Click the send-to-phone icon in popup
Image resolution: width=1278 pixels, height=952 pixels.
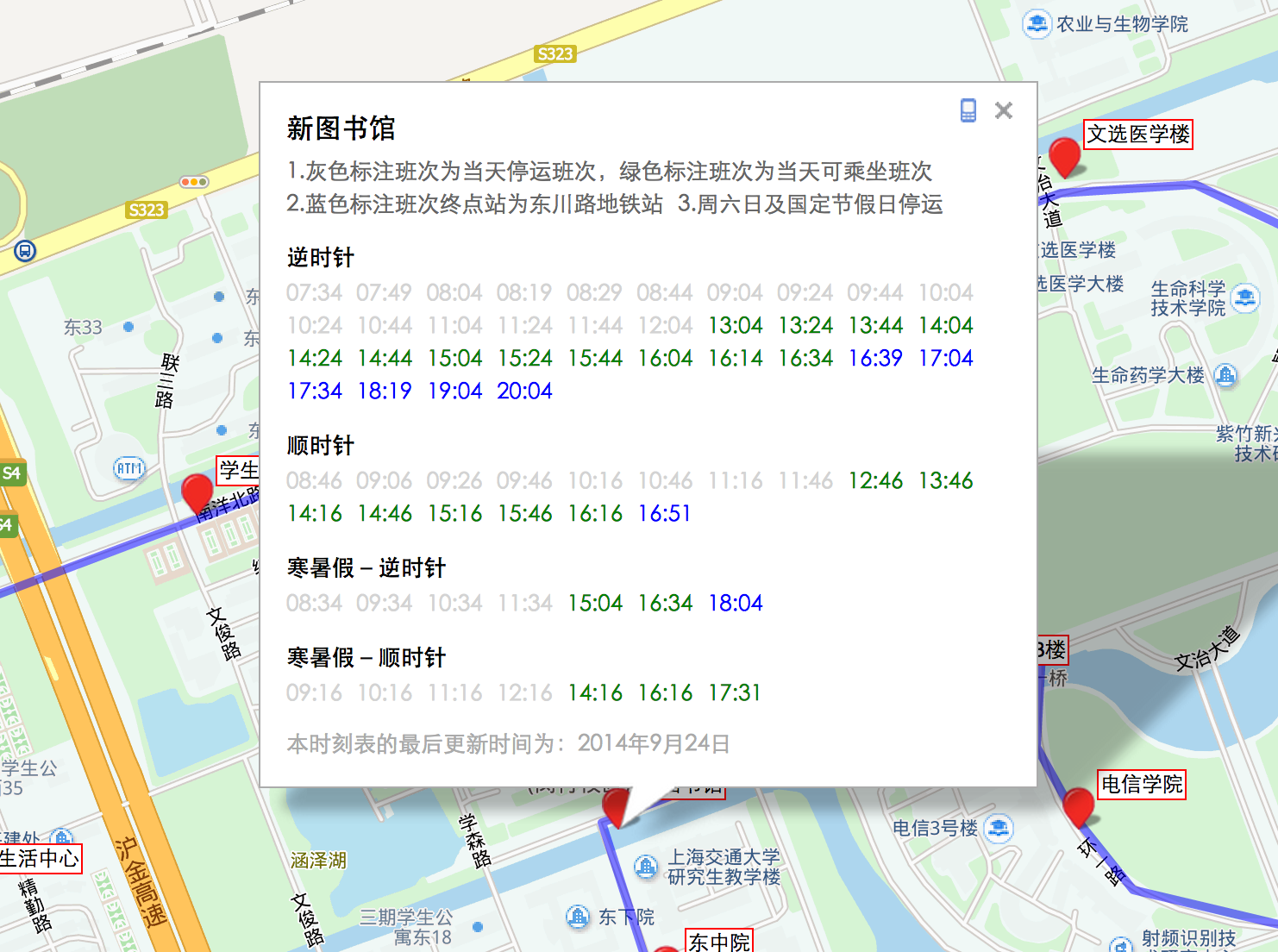point(968,110)
